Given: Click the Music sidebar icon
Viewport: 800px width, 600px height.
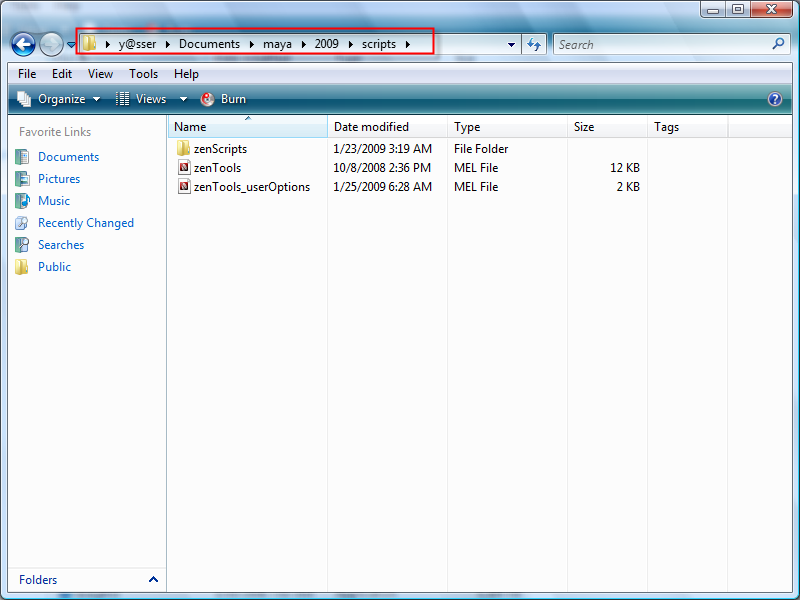Looking at the screenshot, I should pos(22,201).
